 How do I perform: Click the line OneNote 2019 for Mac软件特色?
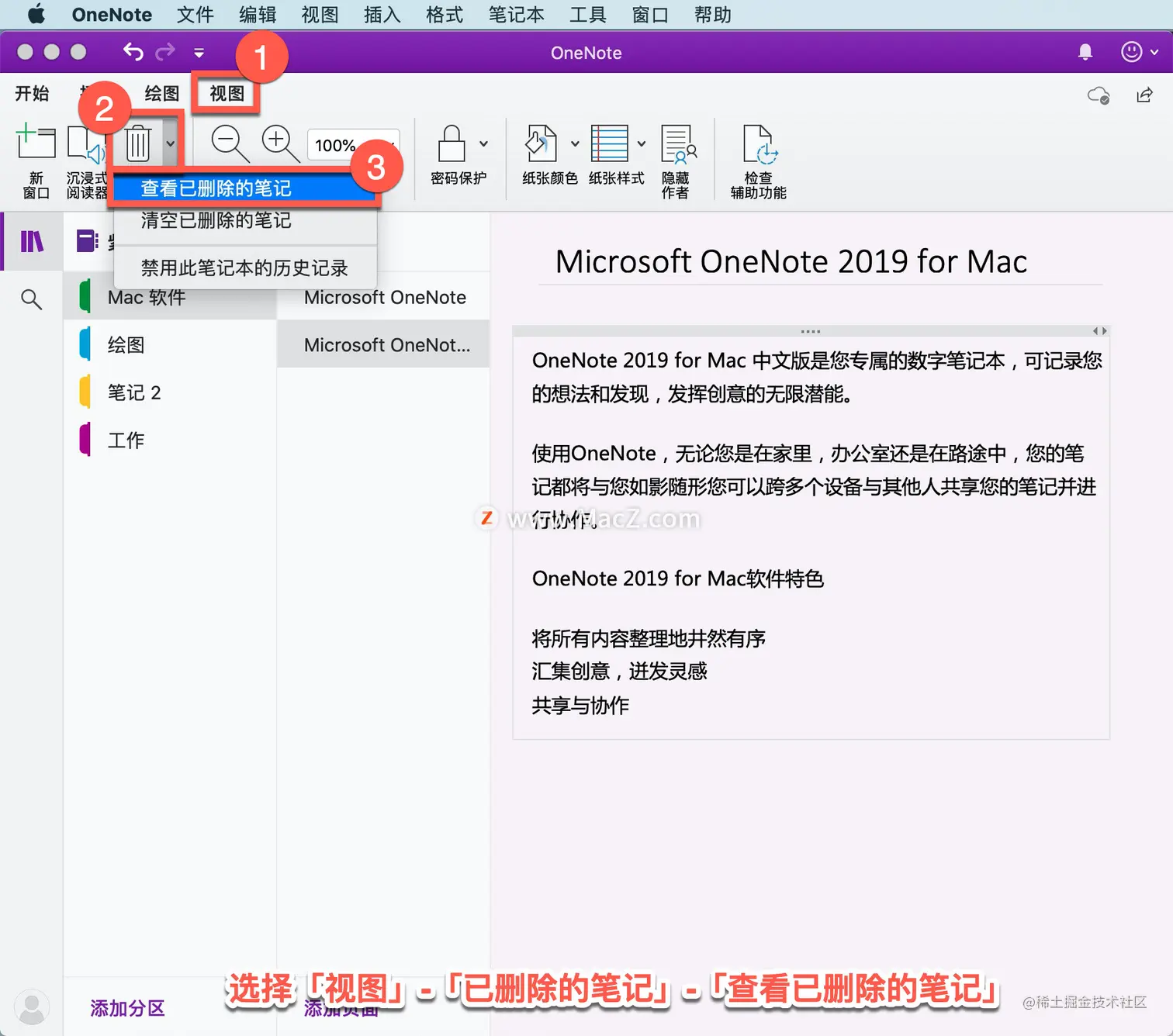(x=677, y=578)
